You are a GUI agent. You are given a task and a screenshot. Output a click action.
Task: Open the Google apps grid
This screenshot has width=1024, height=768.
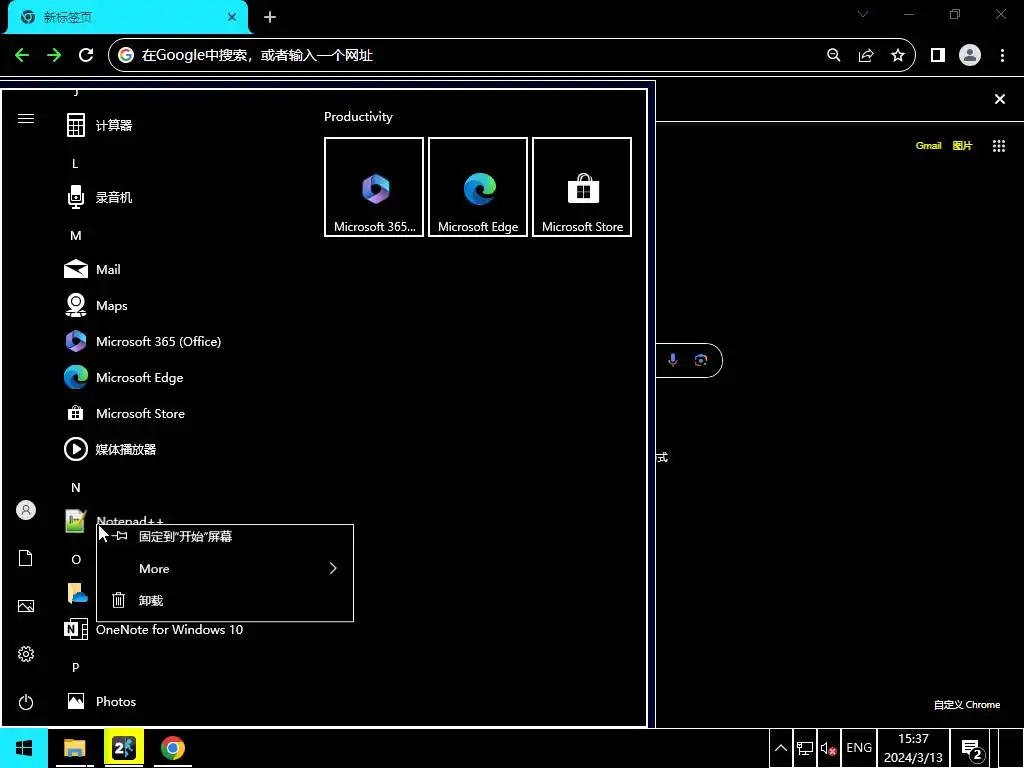999,146
